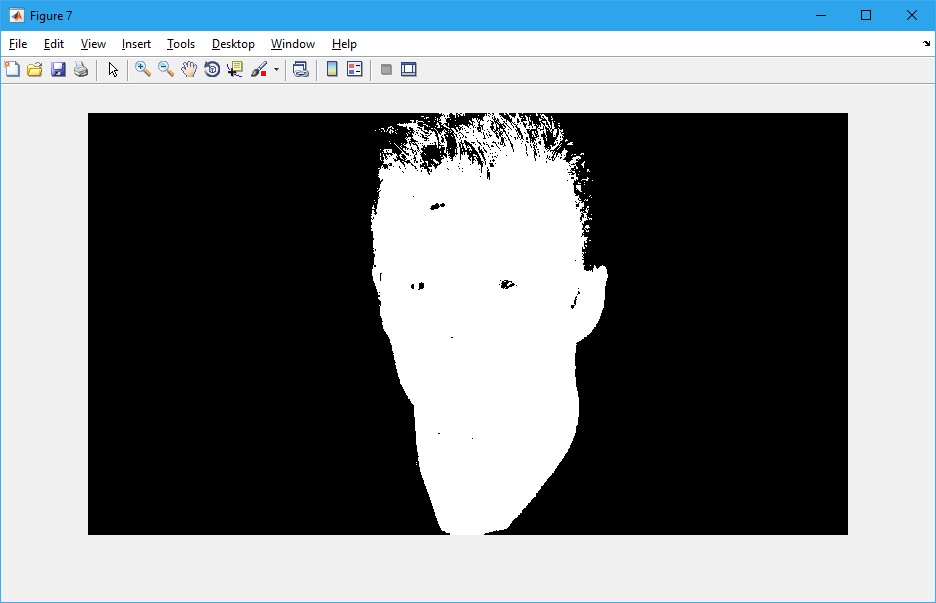Select the Zoom Out magnifier tool

coord(166,69)
